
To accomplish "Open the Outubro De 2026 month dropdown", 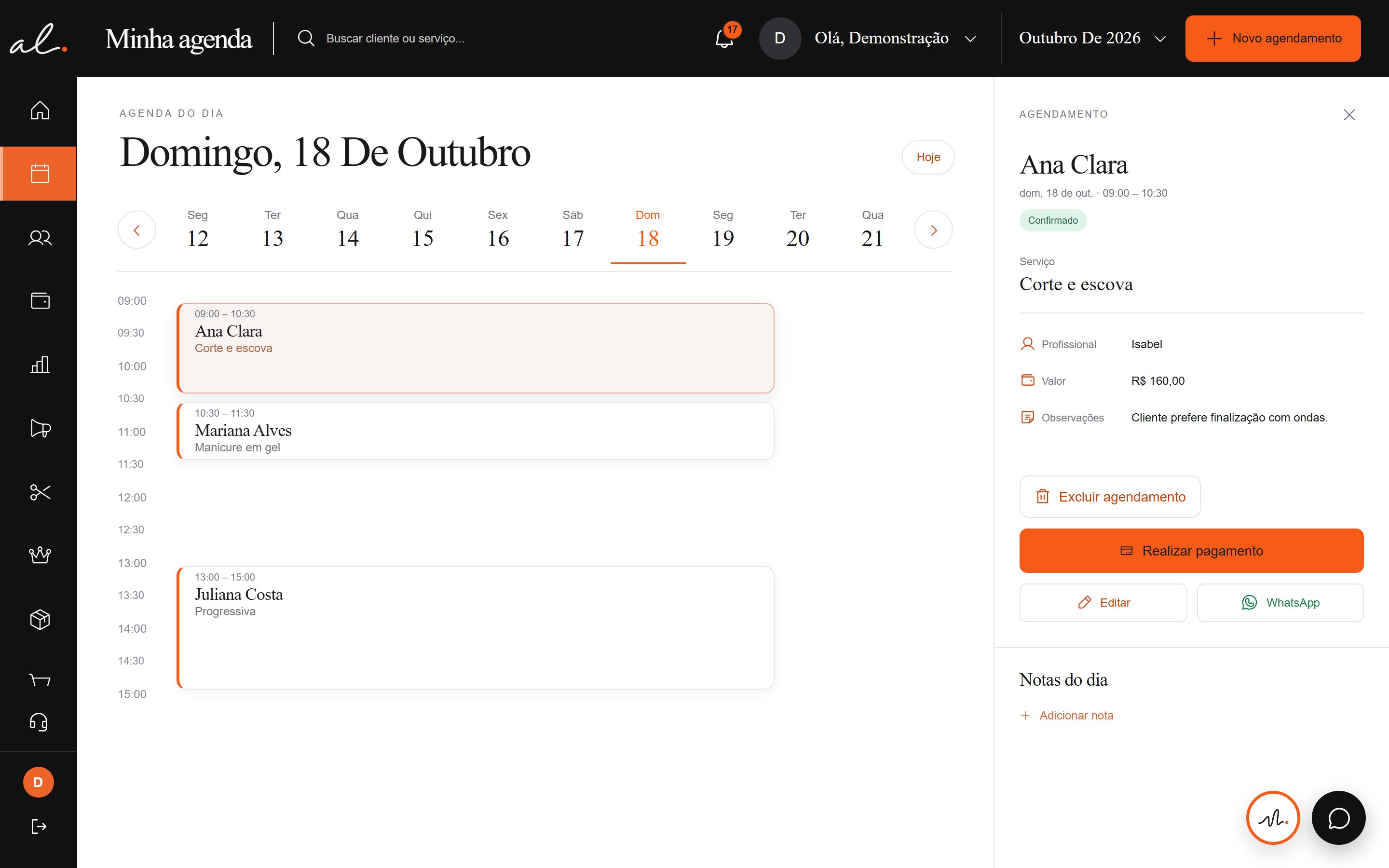I will pyautogui.click(x=1092, y=38).
